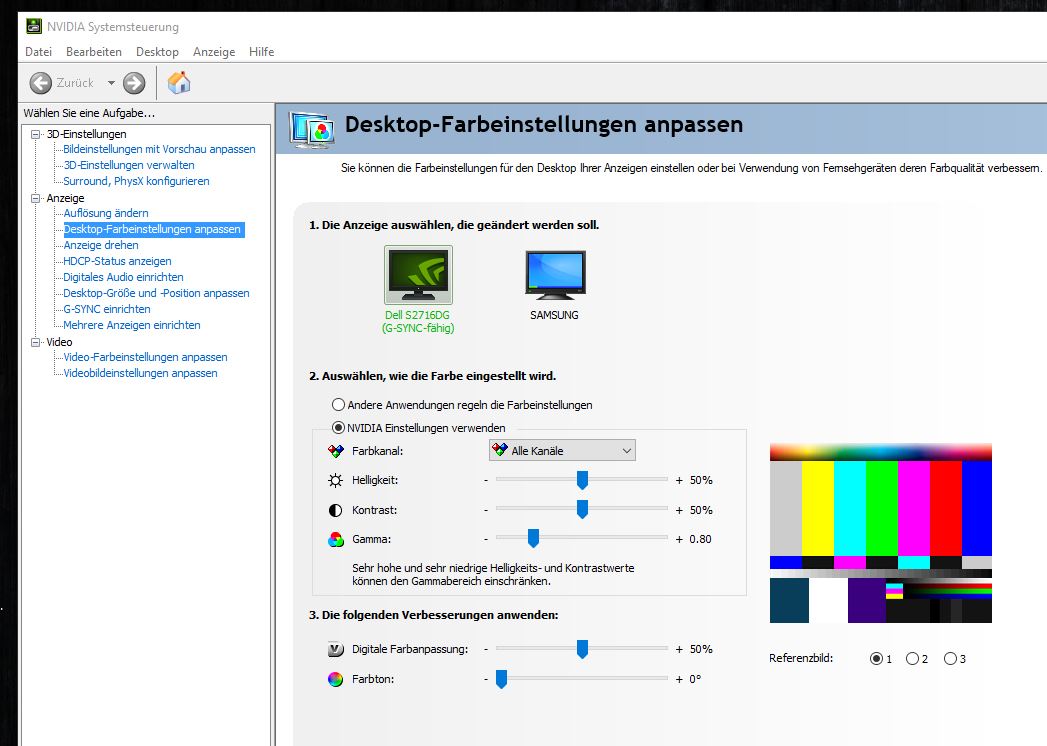
Task: Click the NVIDIA logo icon in title bar
Action: 33,27
